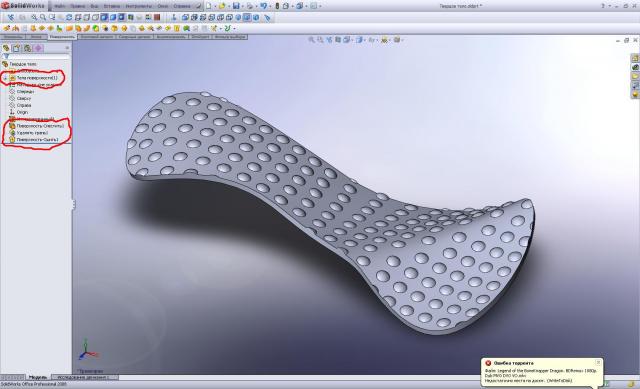Toggle the Shaded With Edges display mode

[104, 17]
